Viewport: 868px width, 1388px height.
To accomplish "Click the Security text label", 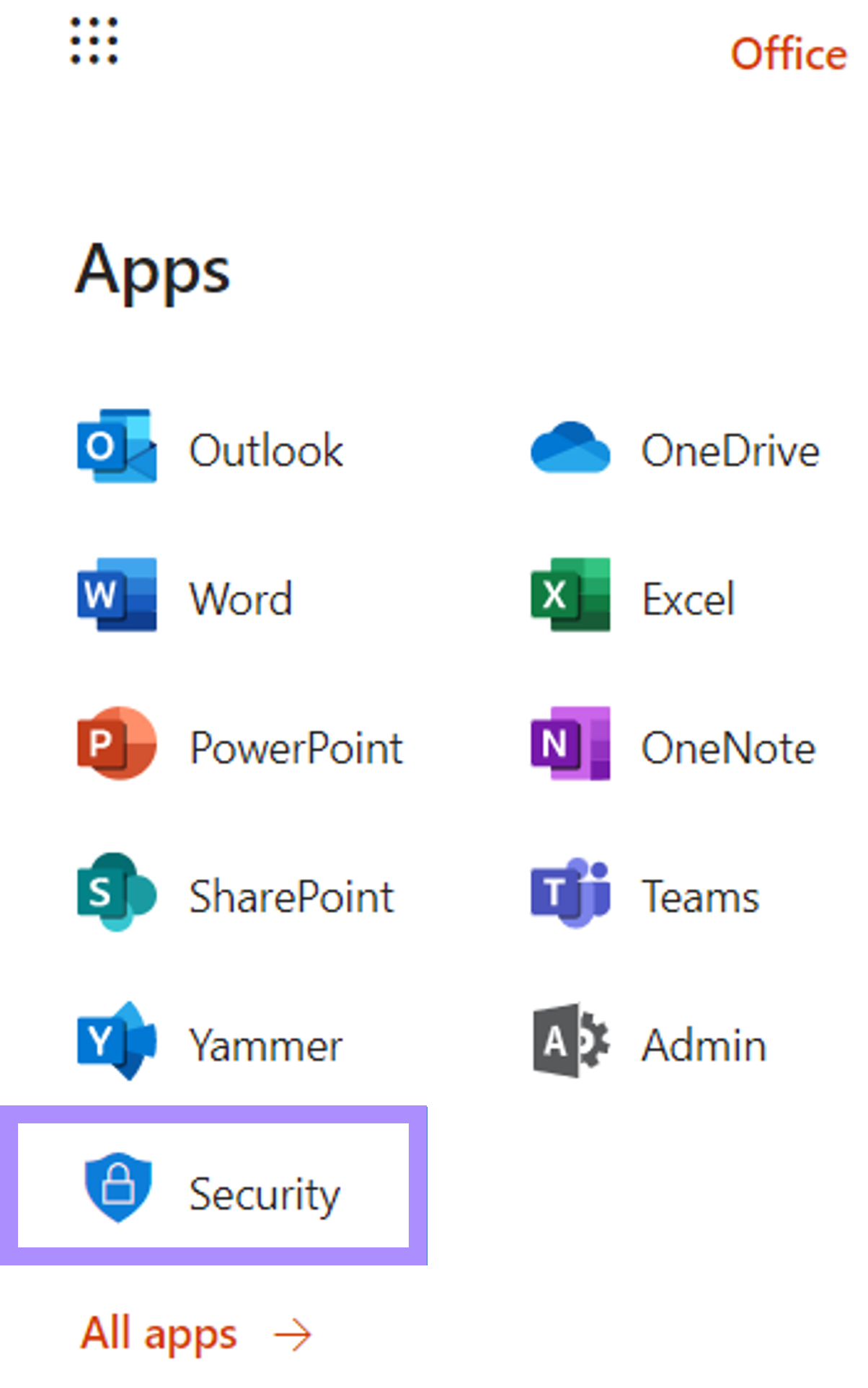I will coord(265,1195).
